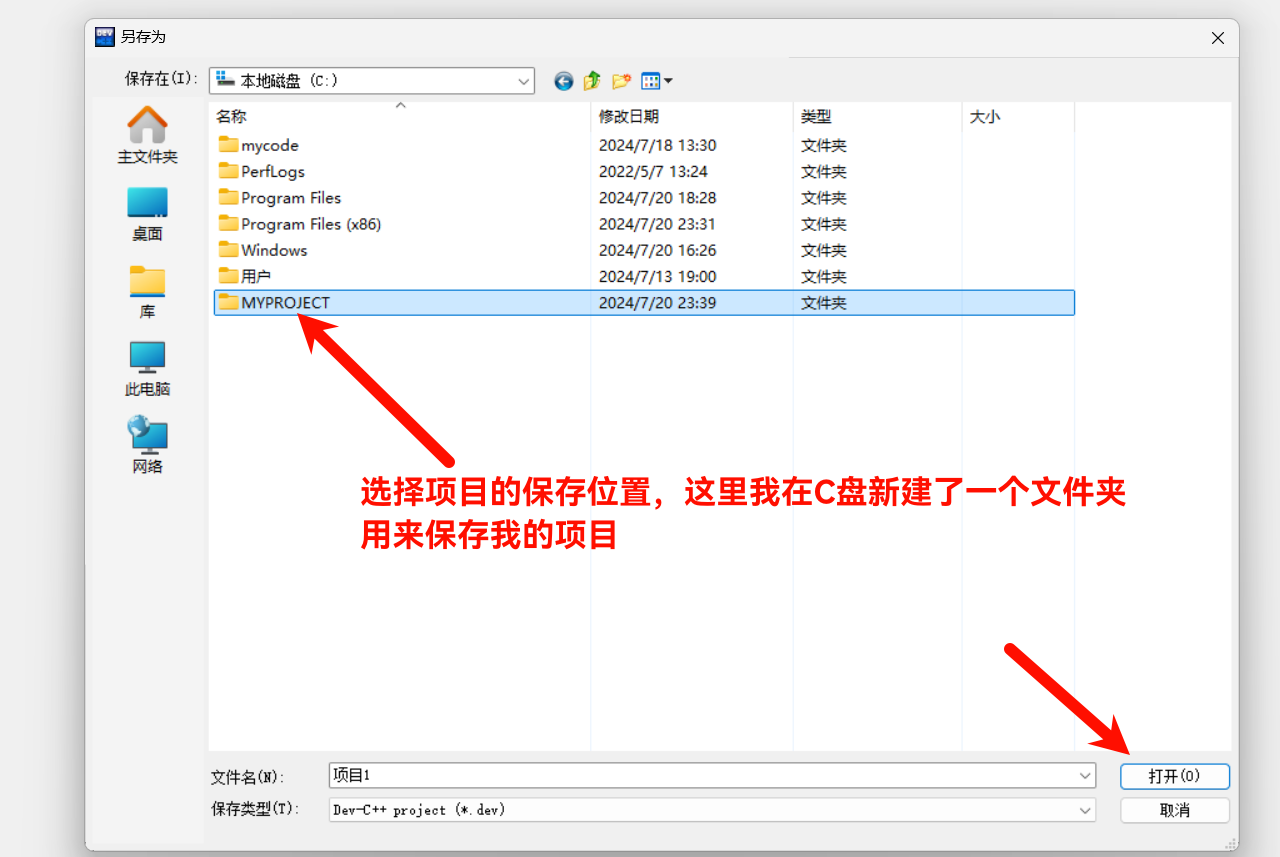The width and height of the screenshot is (1280, 857).
Task: Open the Home (主文件夹) place
Action: [x=147, y=136]
